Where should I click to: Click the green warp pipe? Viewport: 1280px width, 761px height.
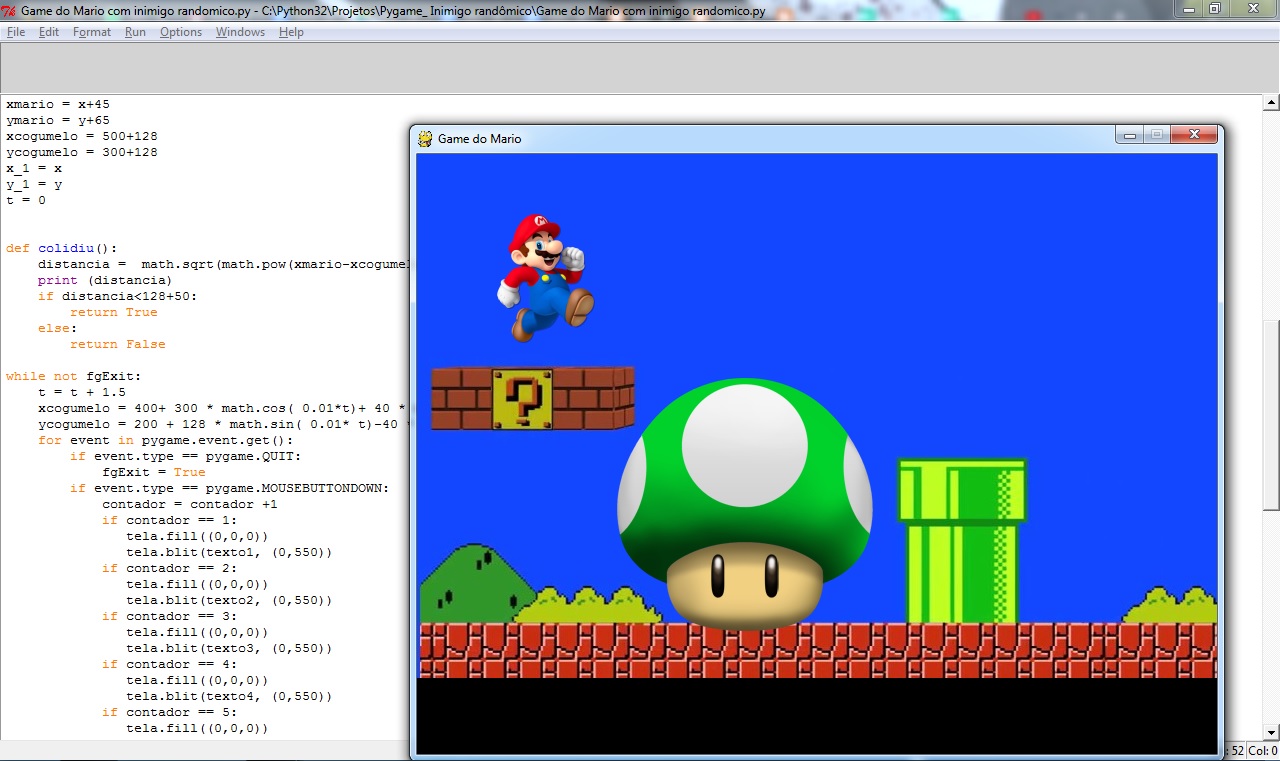(x=962, y=541)
